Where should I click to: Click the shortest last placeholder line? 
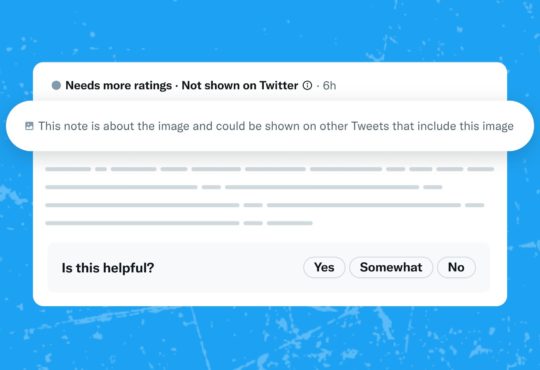pos(179,223)
